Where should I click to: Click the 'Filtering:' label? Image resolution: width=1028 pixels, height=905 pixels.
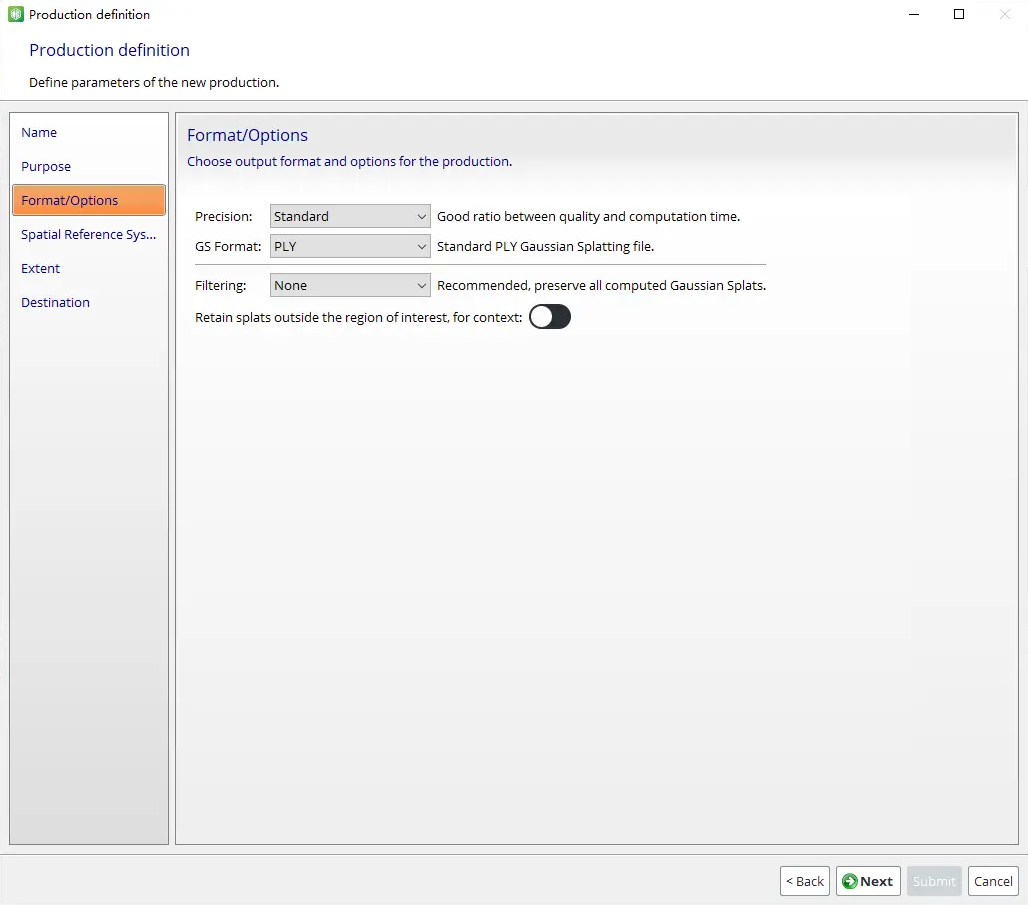tap(221, 285)
